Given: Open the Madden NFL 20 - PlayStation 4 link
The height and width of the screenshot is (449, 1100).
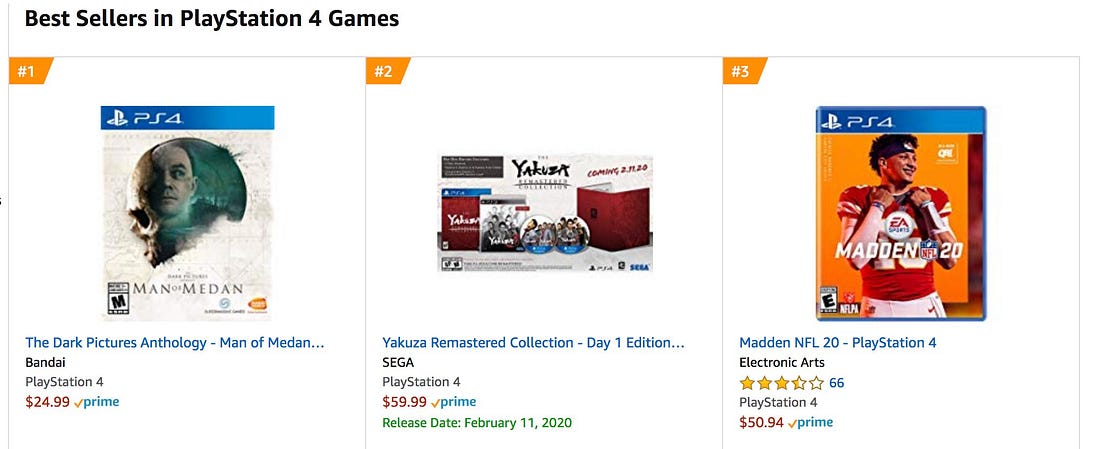Looking at the screenshot, I should tap(838, 342).
